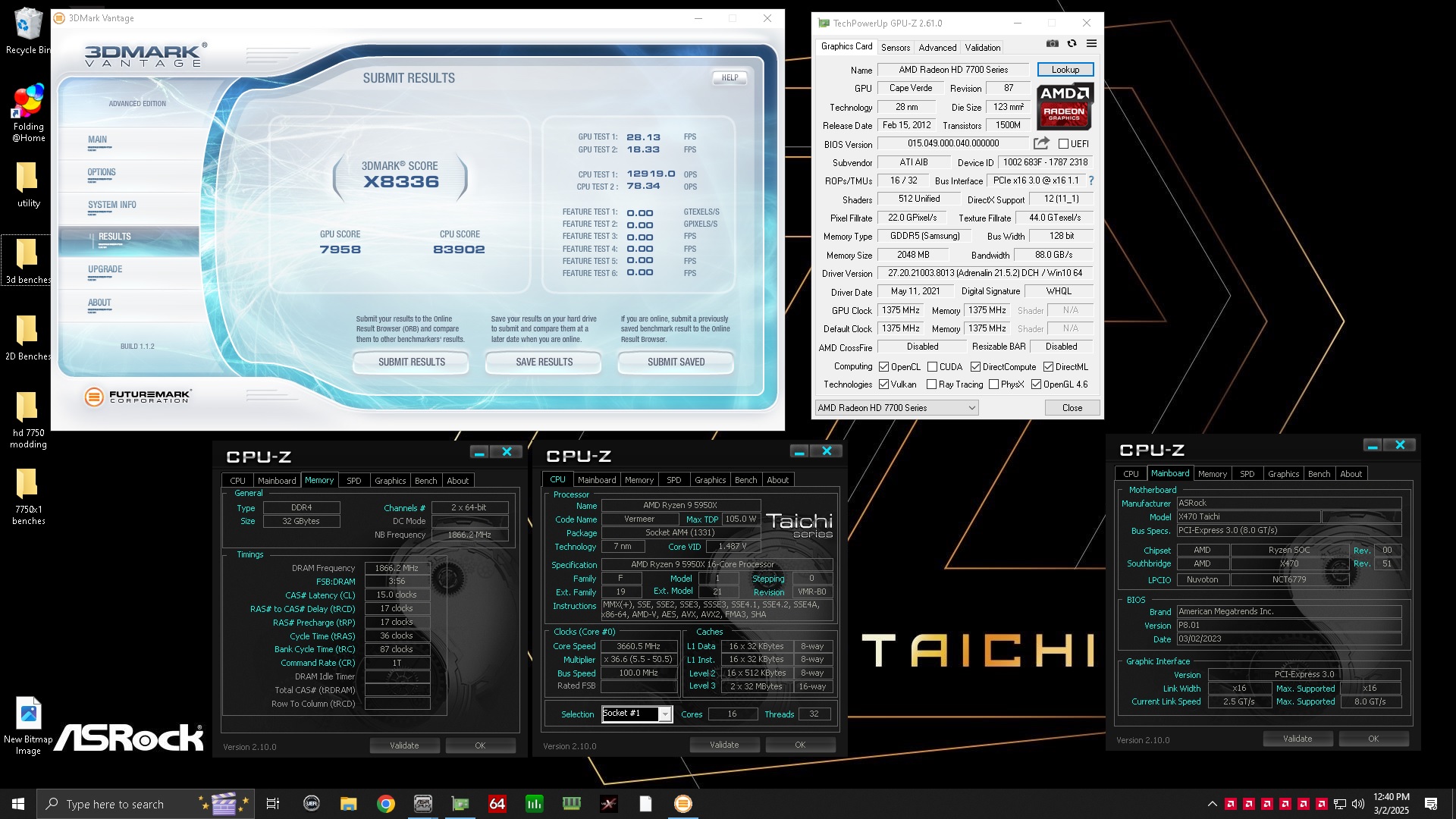Click the SUBMIT SAVED button

coord(676,362)
